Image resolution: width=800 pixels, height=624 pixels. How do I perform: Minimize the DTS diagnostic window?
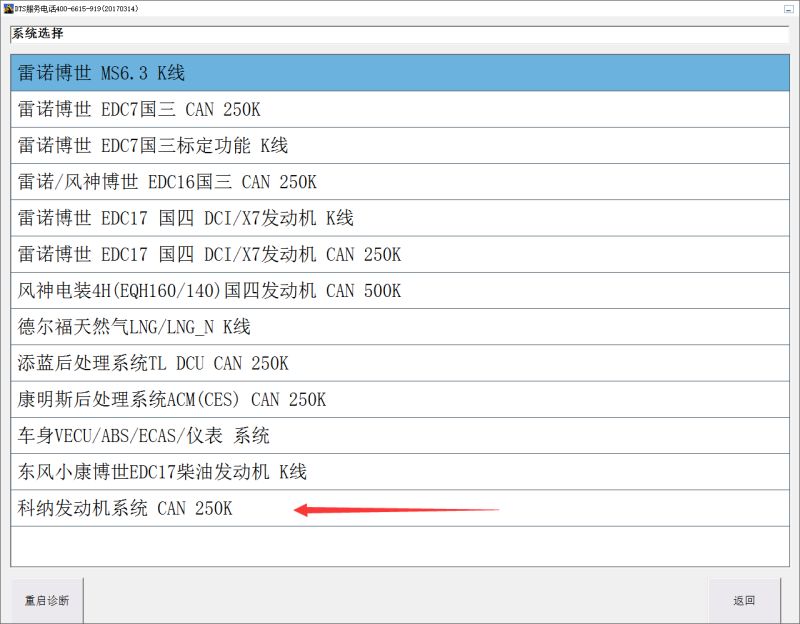click(788, 9)
